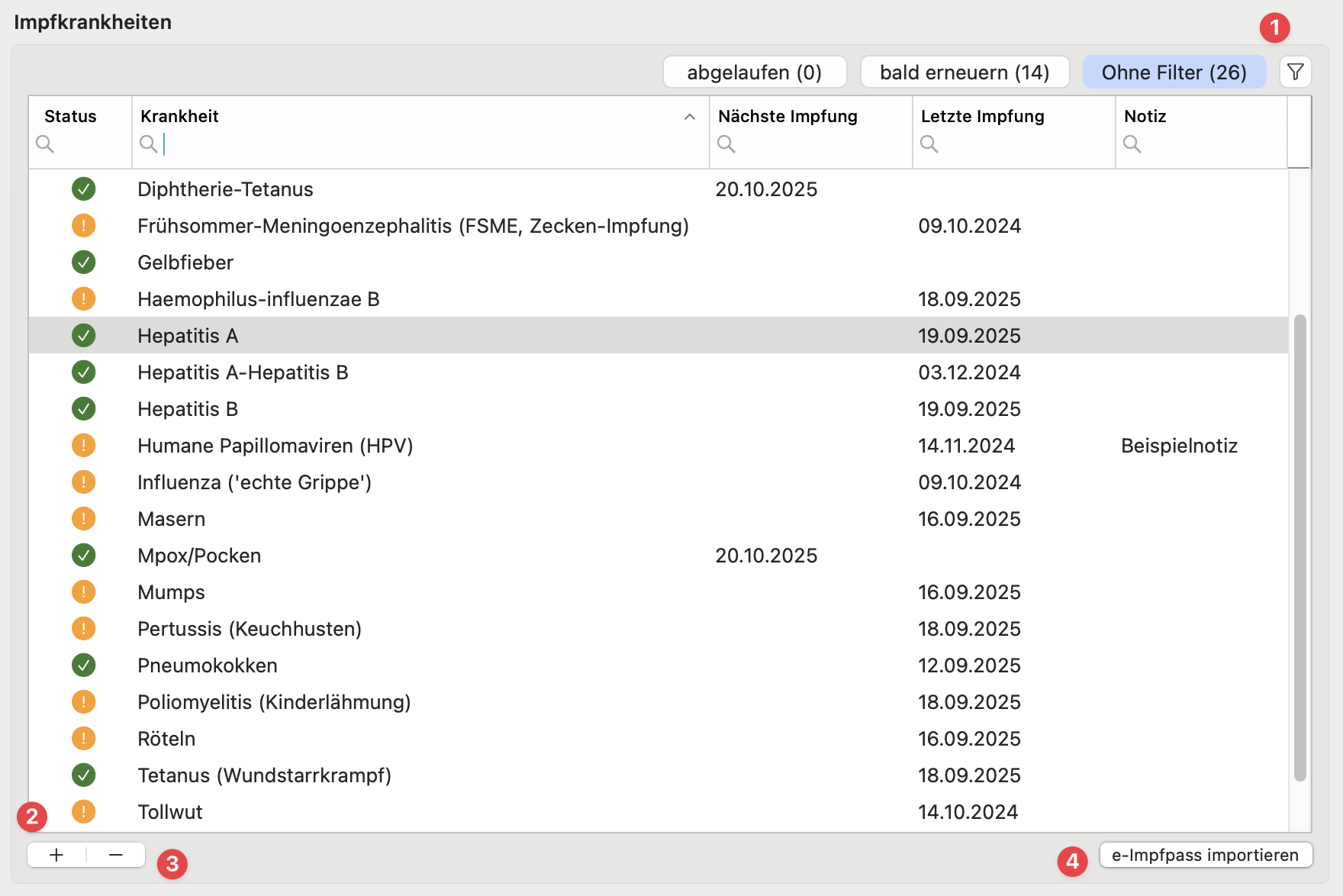Click the plus button to add vaccination

tap(56, 855)
